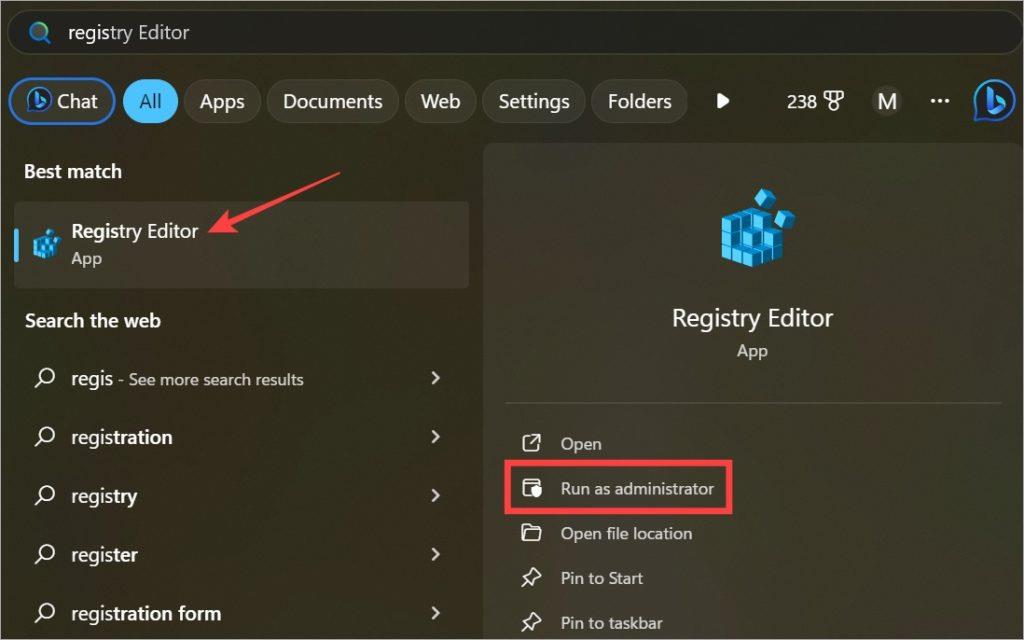Viewport: 1024px width, 640px height.
Task: Switch to the Settings filter tab
Action: click(534, 101)
